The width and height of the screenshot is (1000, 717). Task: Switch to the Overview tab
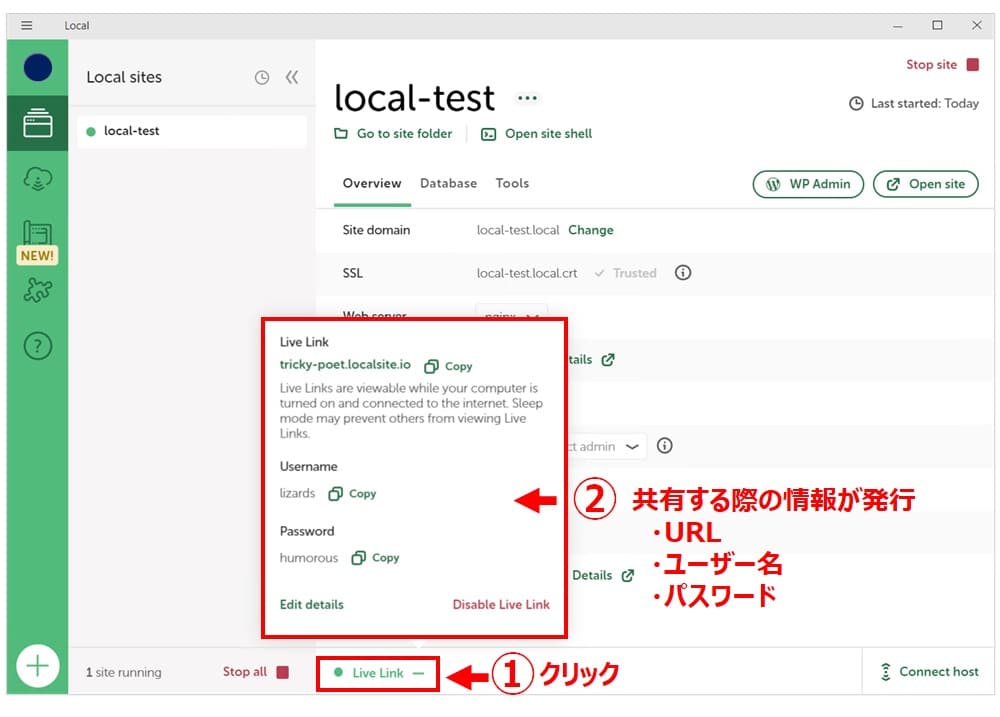pyautogui.click(x=372, y=184)
